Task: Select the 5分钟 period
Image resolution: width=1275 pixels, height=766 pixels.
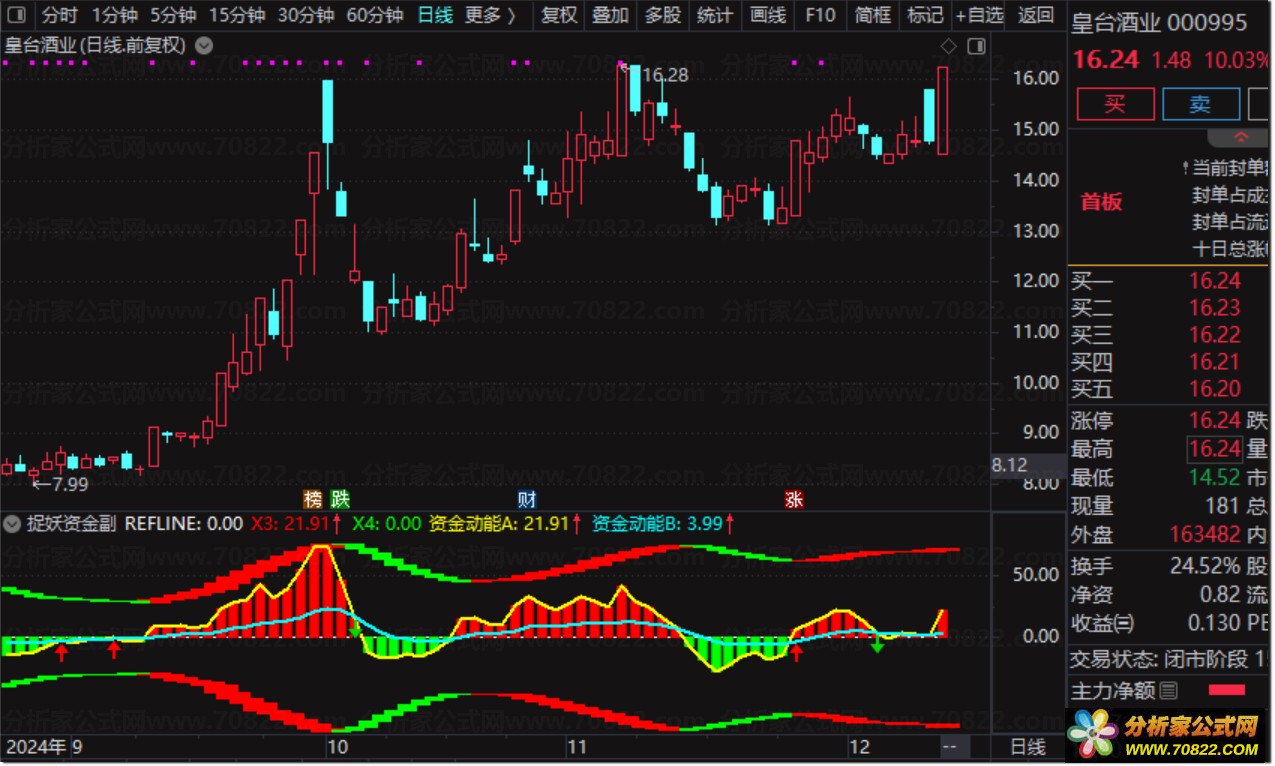Action: [174, 15]
